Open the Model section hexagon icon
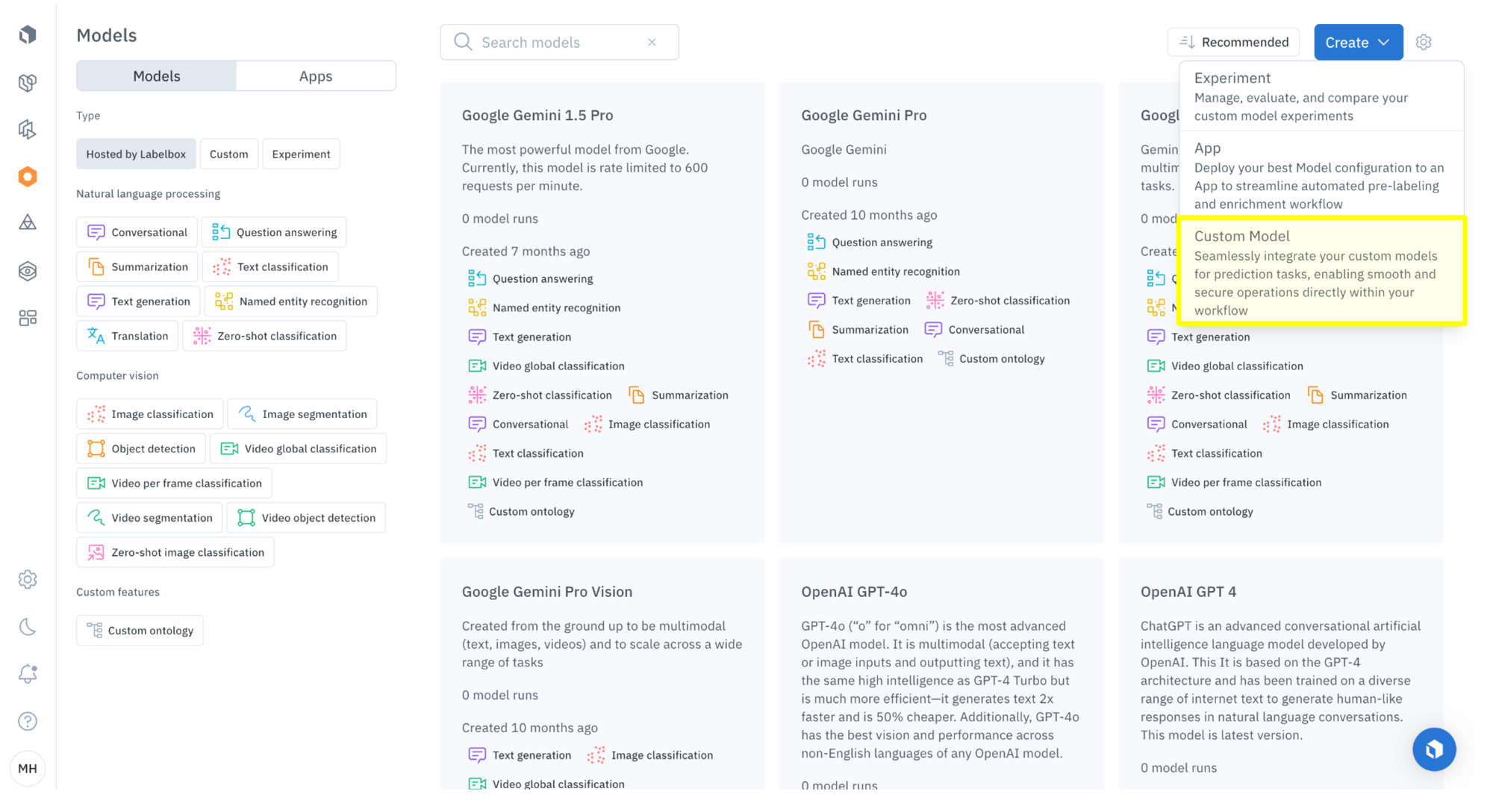This screenshot has width=1493, height=812. [28, 177]
